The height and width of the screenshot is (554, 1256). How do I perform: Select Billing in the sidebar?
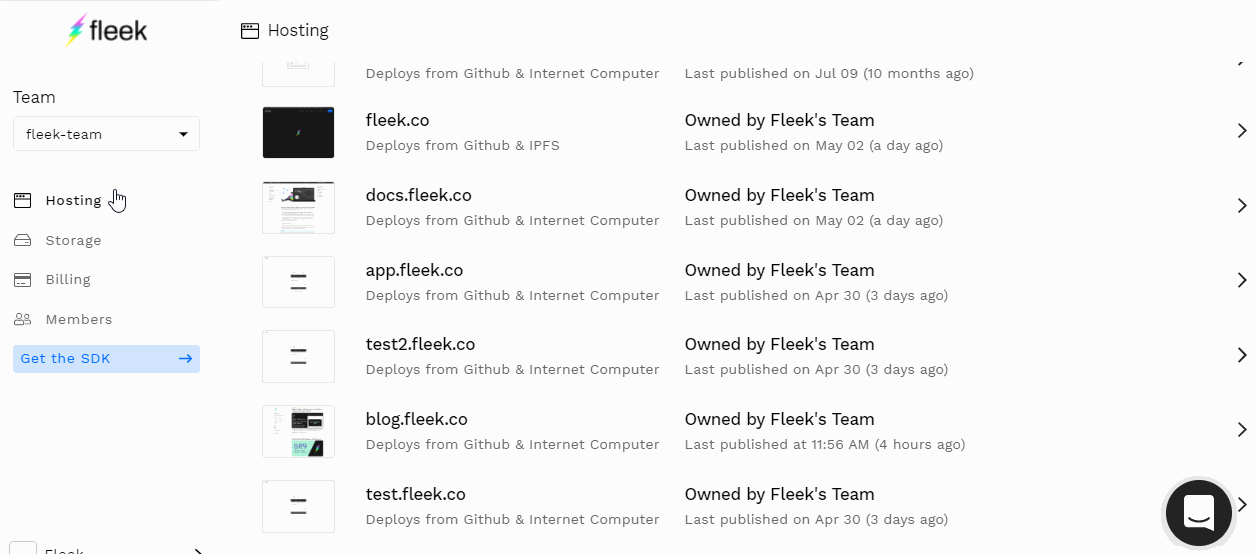68,280
